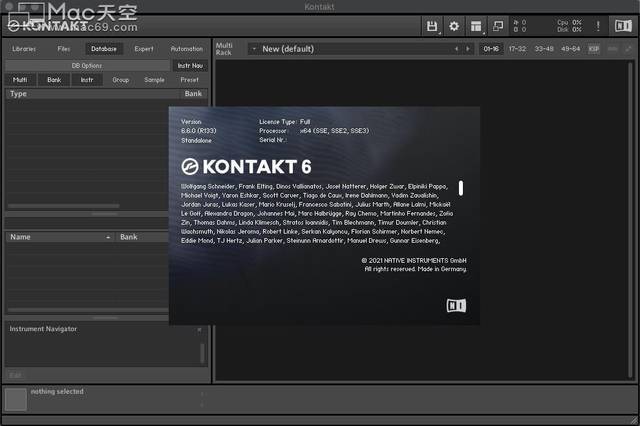Viewport: 640px width, 426px height.
Task: Click the rack vertical scrollbar
Action: (x=631, y=220)
